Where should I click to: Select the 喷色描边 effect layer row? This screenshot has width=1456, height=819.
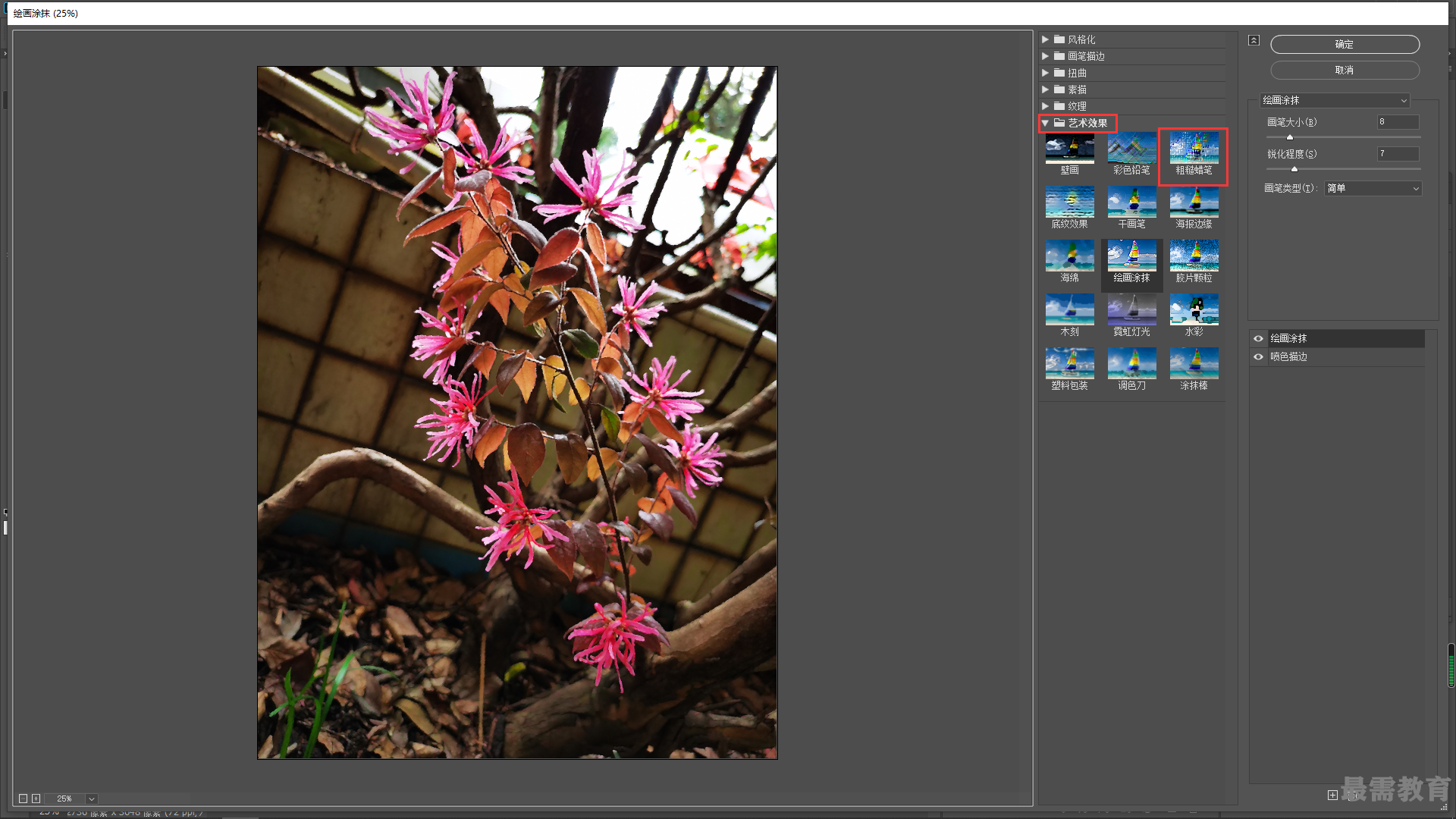coord(1337,356)
